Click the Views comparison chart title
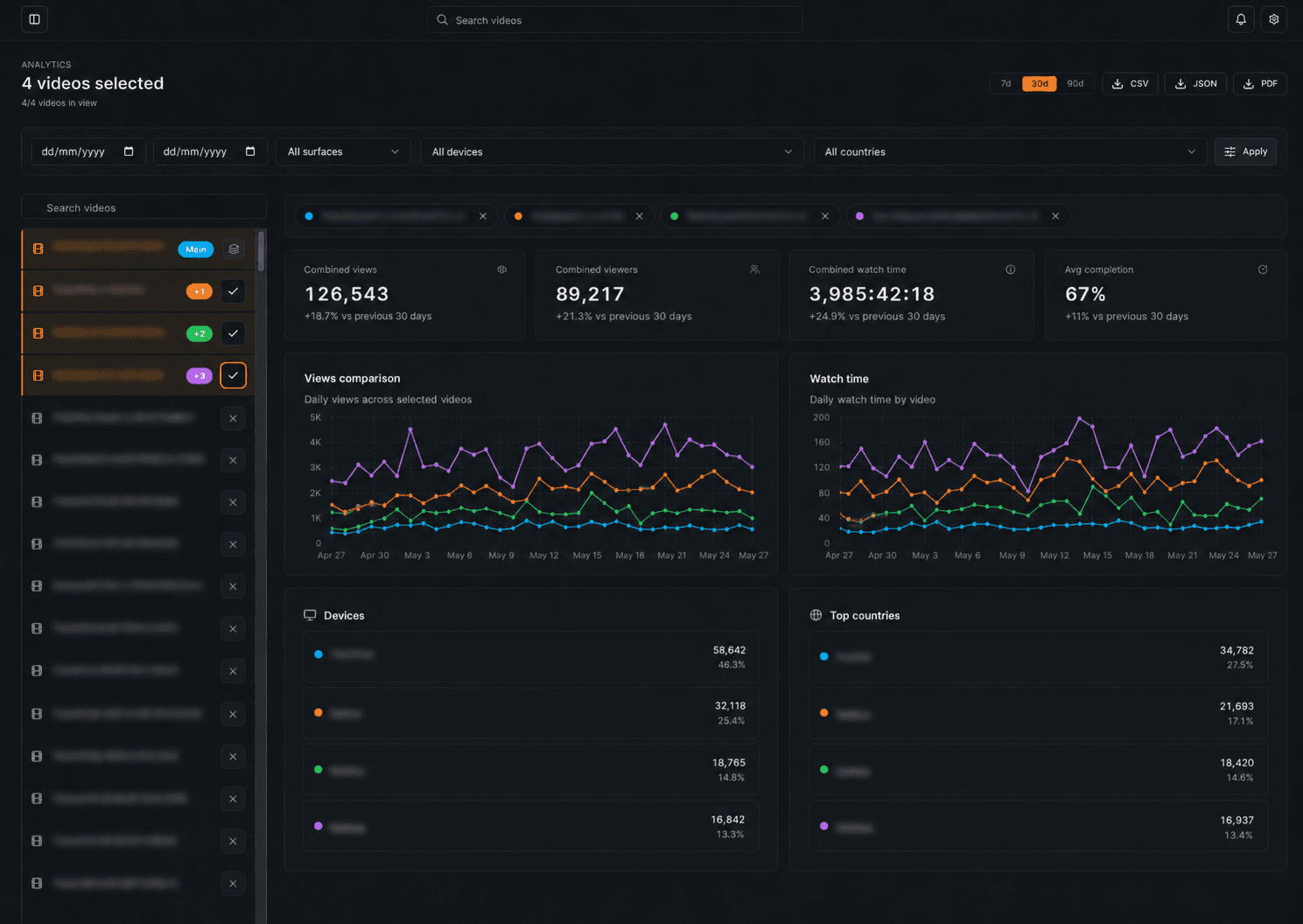Screen dimensions: 1303x924 click(x=352, y=378)
